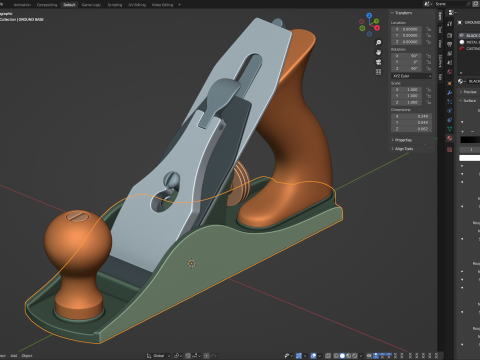Remove a color ramp stop with minus
The height and width of the screenshot is (360, 480).
[x=472, y=132]
